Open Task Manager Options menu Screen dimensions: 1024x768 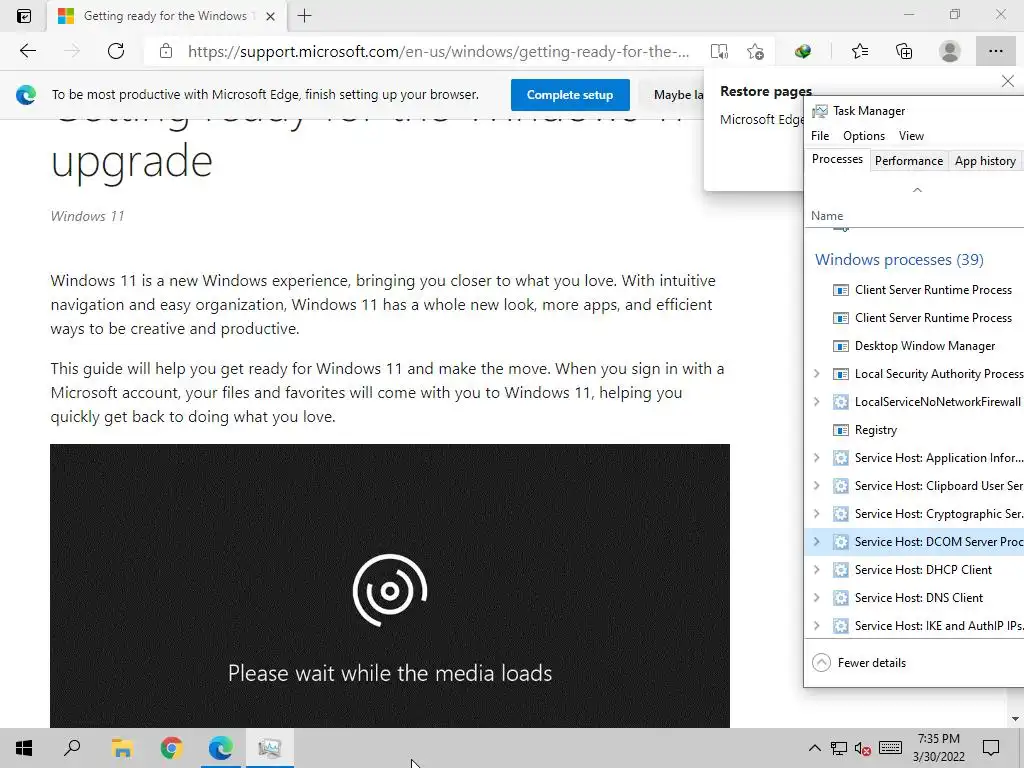click(863, 136)
